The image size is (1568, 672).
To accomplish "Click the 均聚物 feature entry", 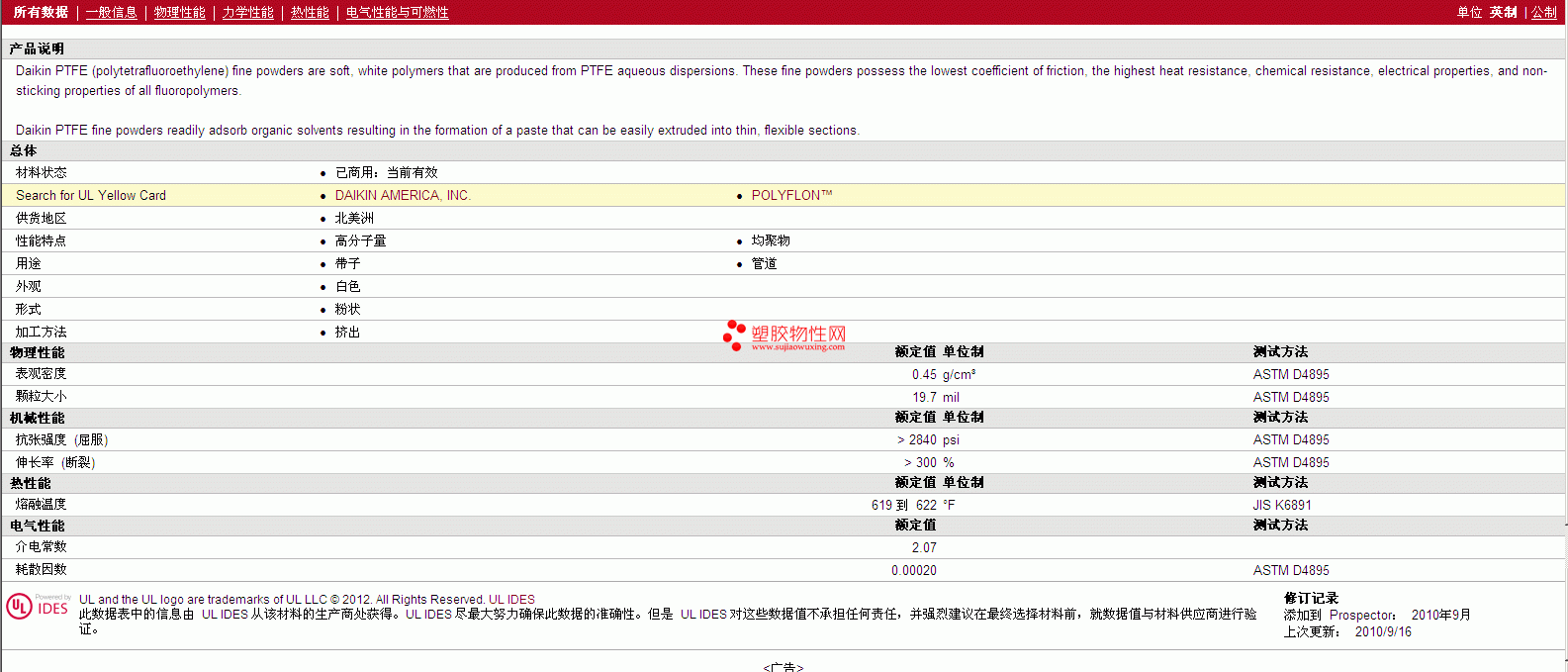I will [771, 240].
